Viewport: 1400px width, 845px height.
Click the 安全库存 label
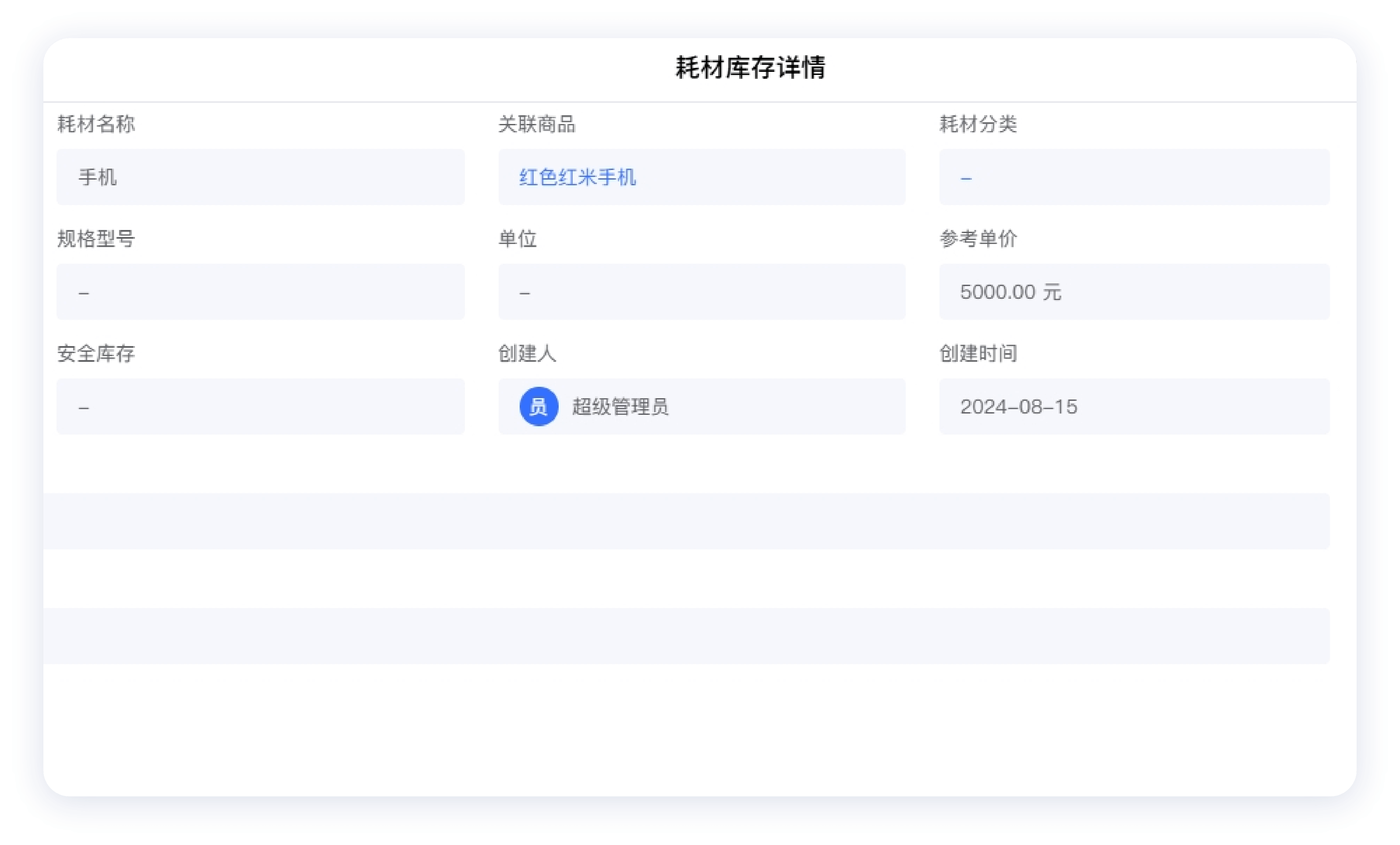(96, 353)
